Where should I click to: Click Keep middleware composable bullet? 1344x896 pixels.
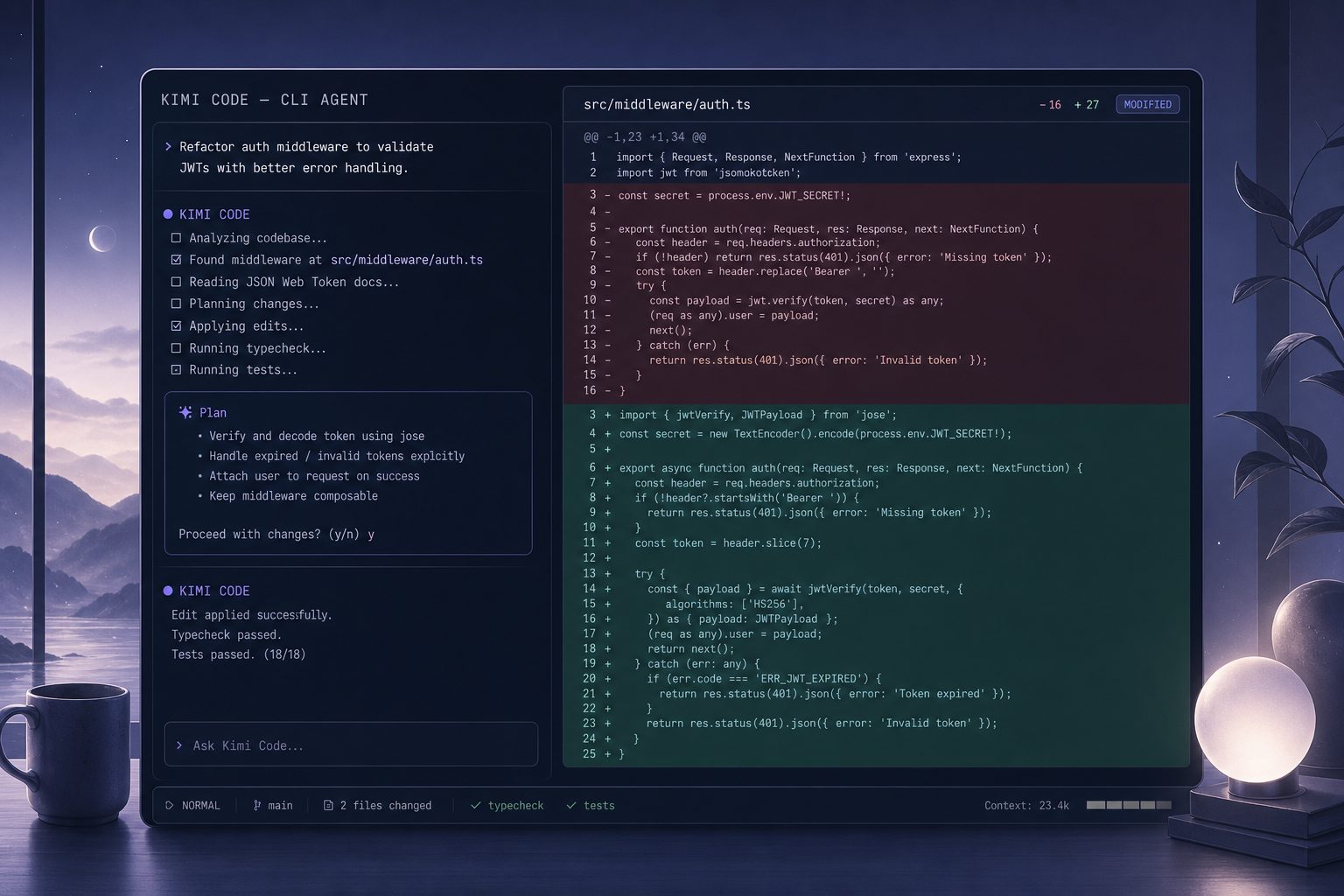coord(293,495)
